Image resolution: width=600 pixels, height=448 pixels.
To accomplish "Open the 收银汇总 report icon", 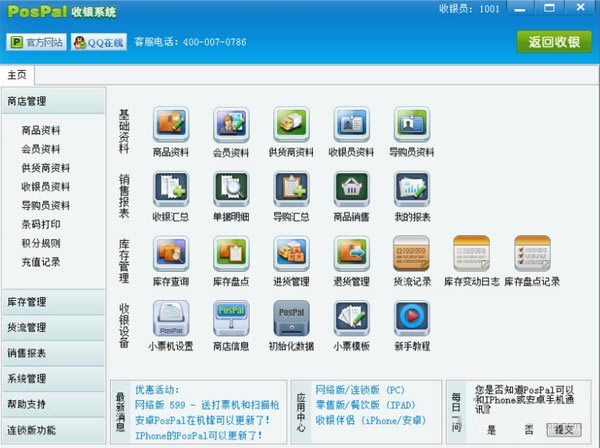I will 170,190.
